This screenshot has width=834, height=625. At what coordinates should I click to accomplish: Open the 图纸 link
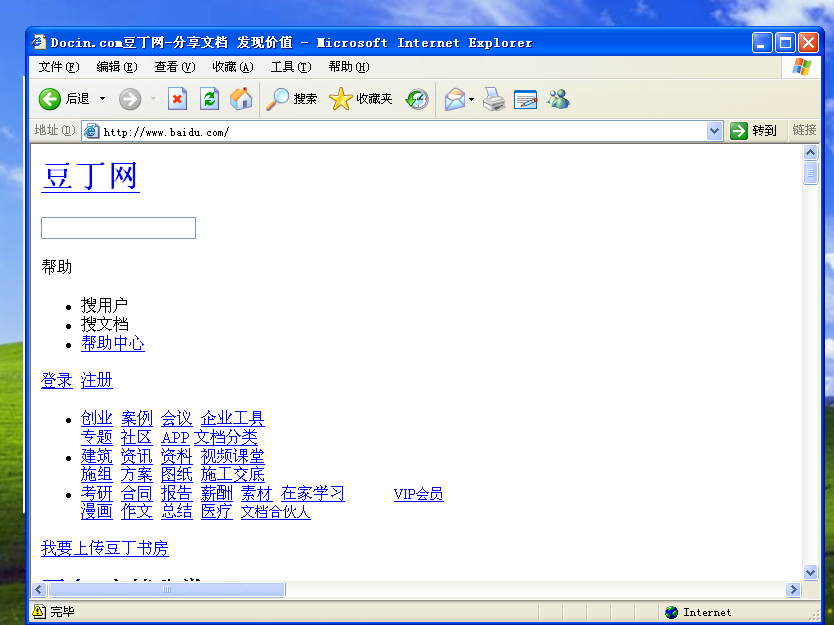point(177,474)
